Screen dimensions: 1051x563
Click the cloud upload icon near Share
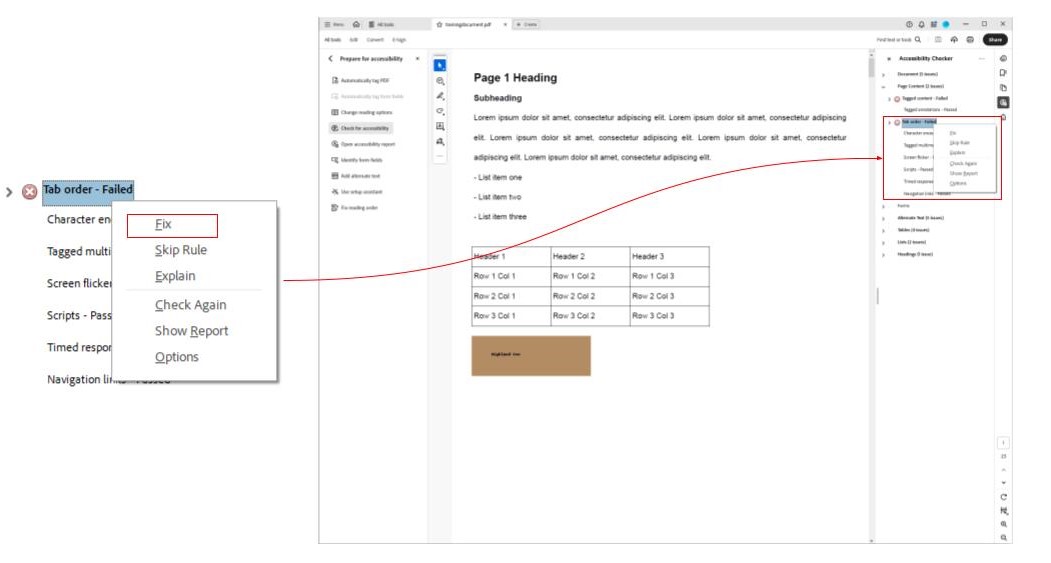coord(954,40)
